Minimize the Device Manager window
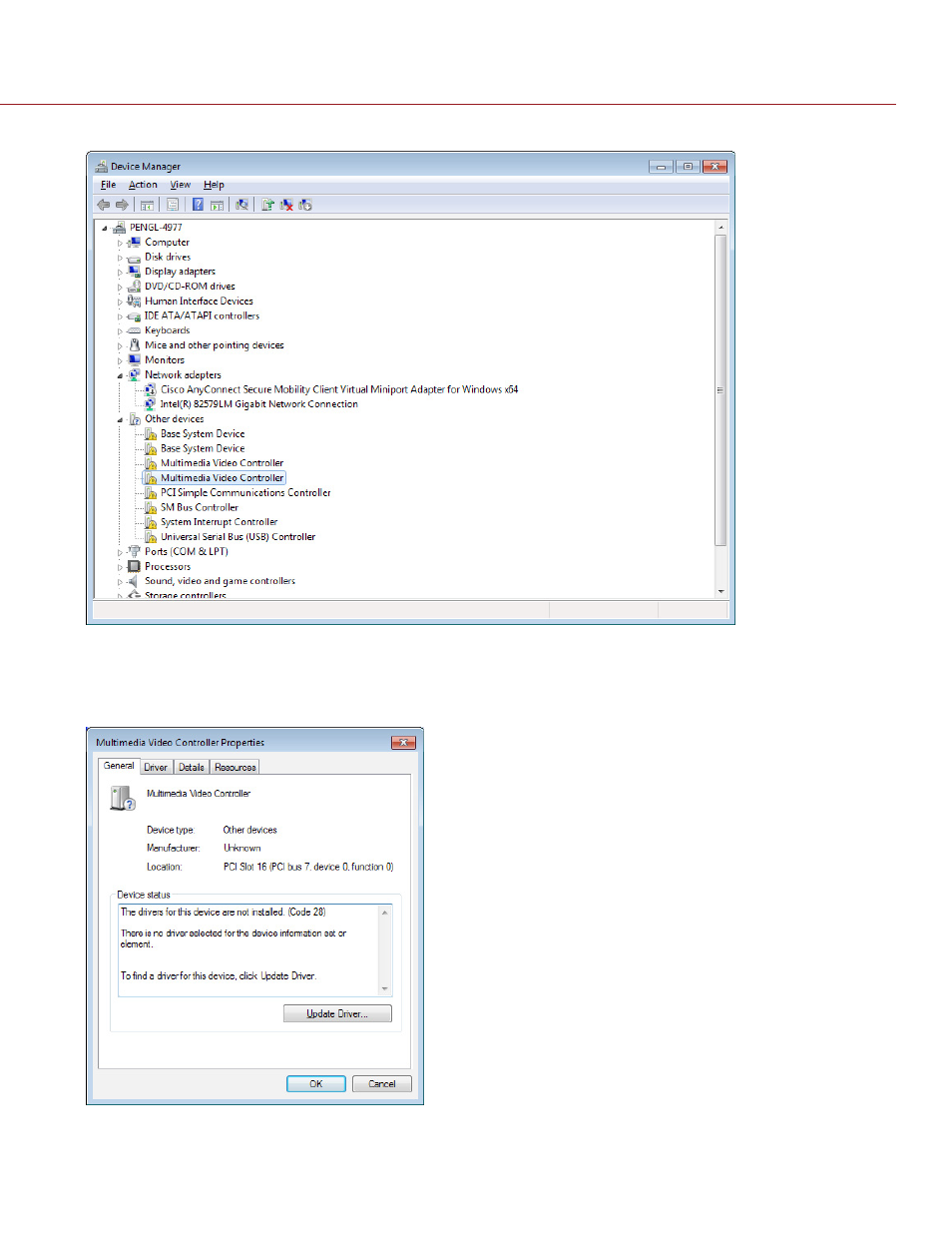952x1233 pixels. (662, 167)
